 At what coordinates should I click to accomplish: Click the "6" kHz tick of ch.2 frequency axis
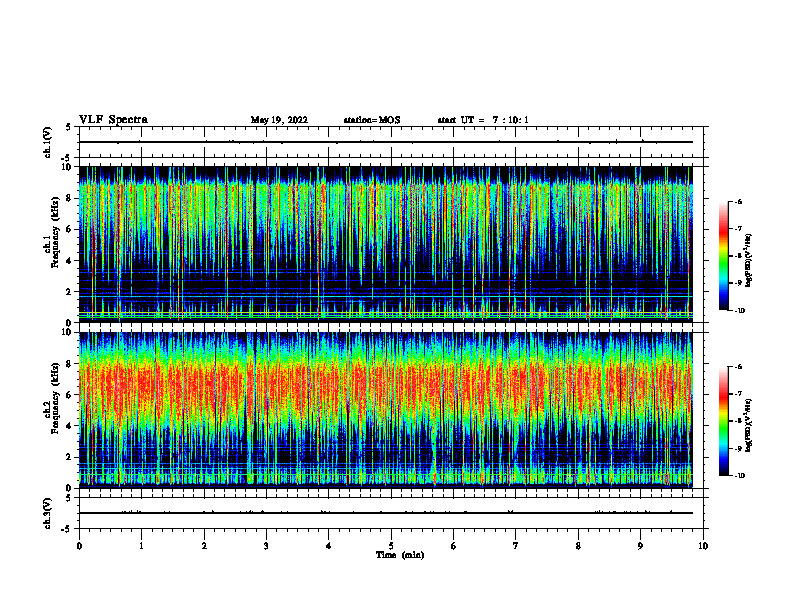click(70, 395)
